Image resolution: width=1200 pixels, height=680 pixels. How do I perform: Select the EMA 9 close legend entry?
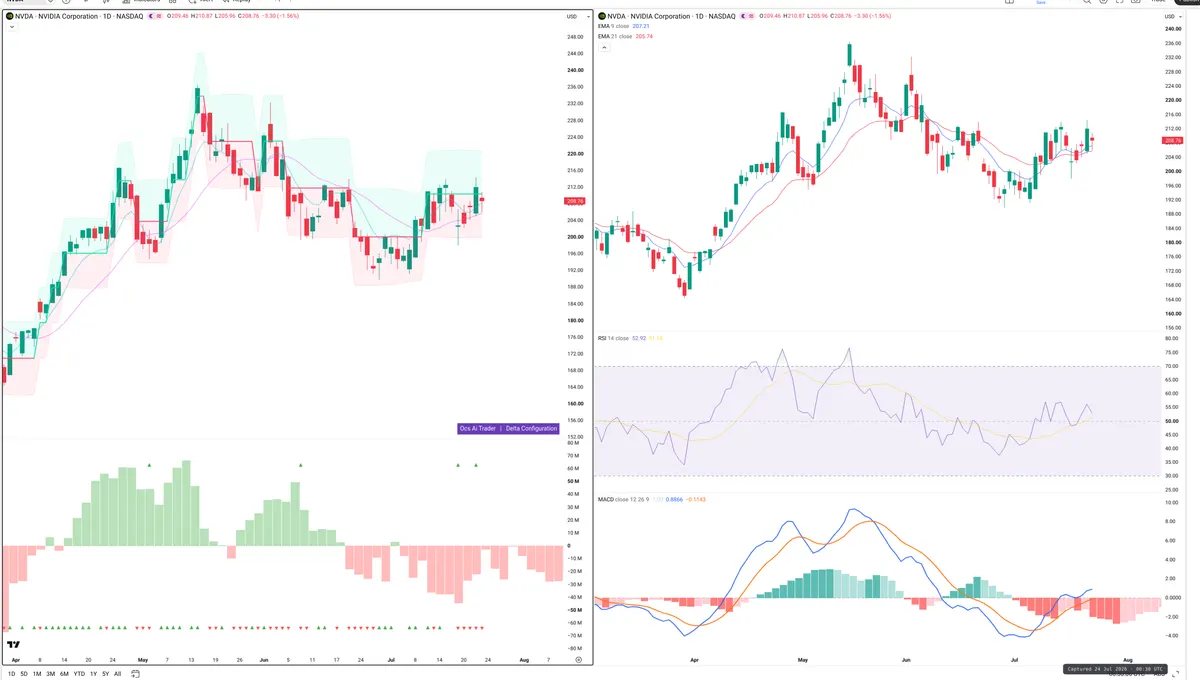pos(613,26)
